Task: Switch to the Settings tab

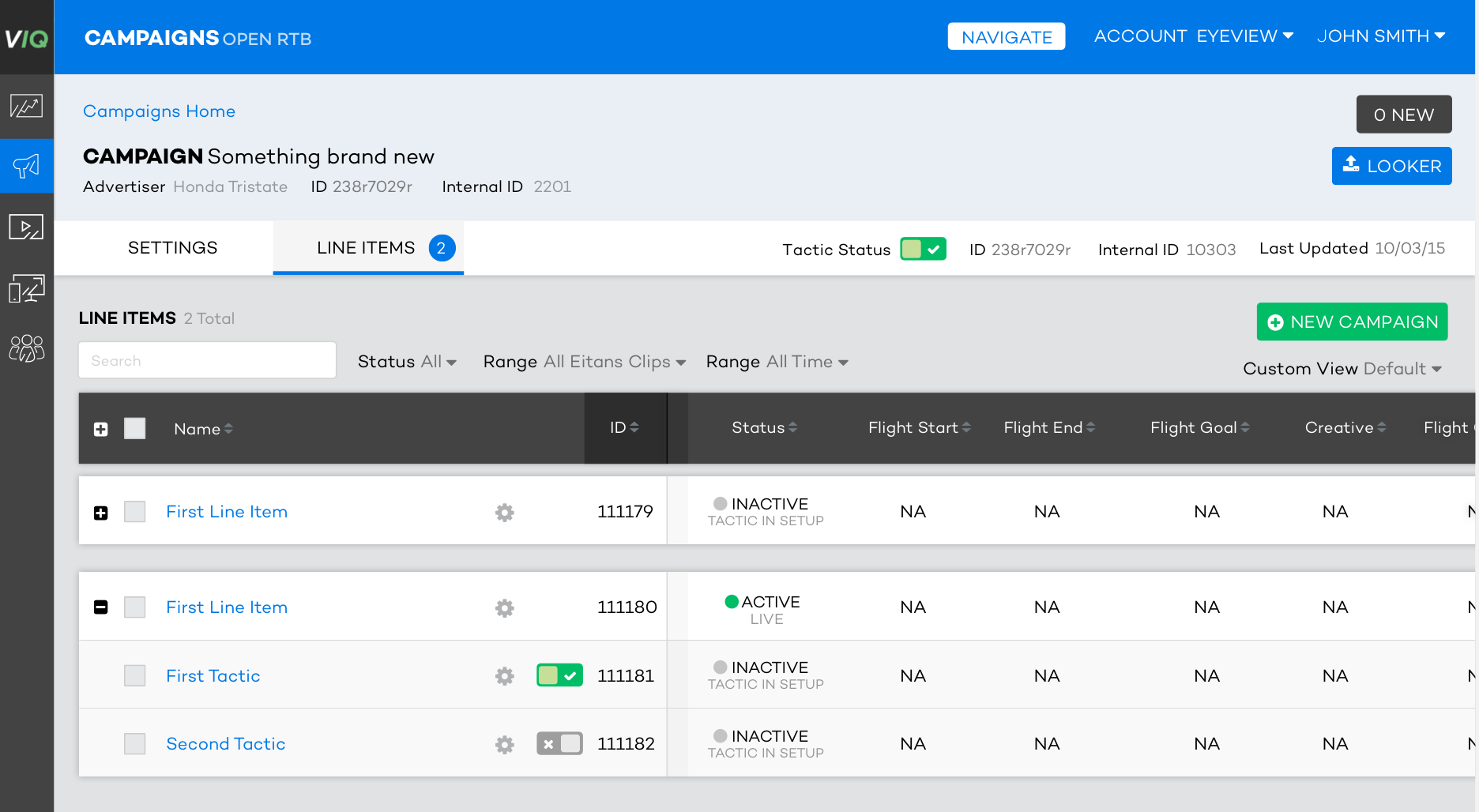Action: pyautogui.click(x=172, y=248)
